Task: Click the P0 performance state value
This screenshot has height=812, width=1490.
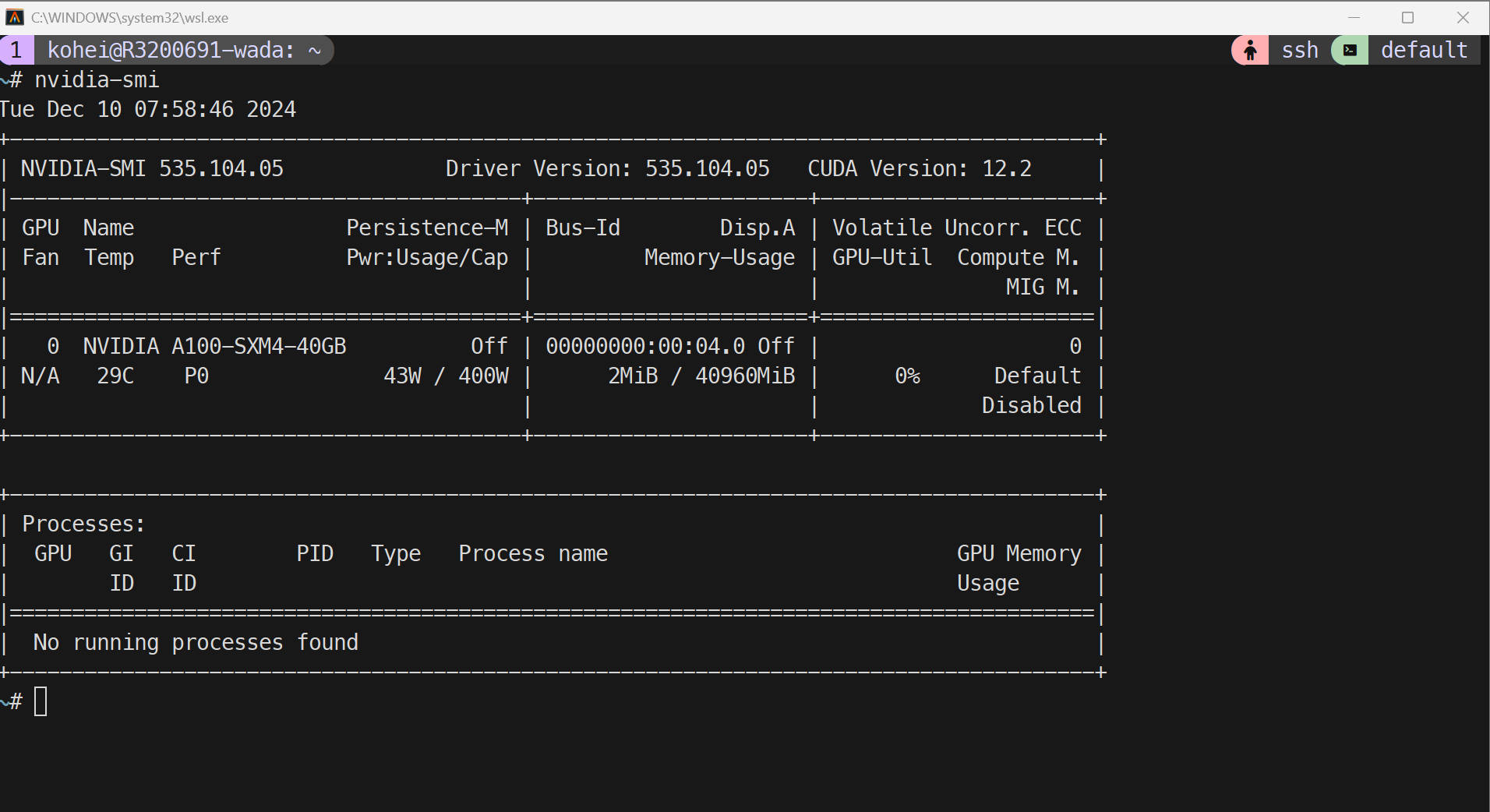Action: 196,376
